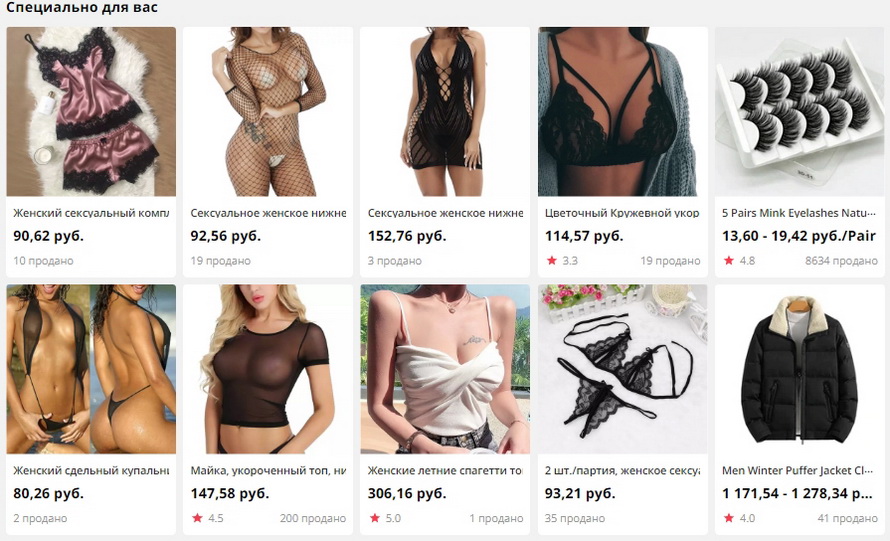Screen dimensions: 890x541
Task: Click the 306,16 руб. price text
Action: 407,493
